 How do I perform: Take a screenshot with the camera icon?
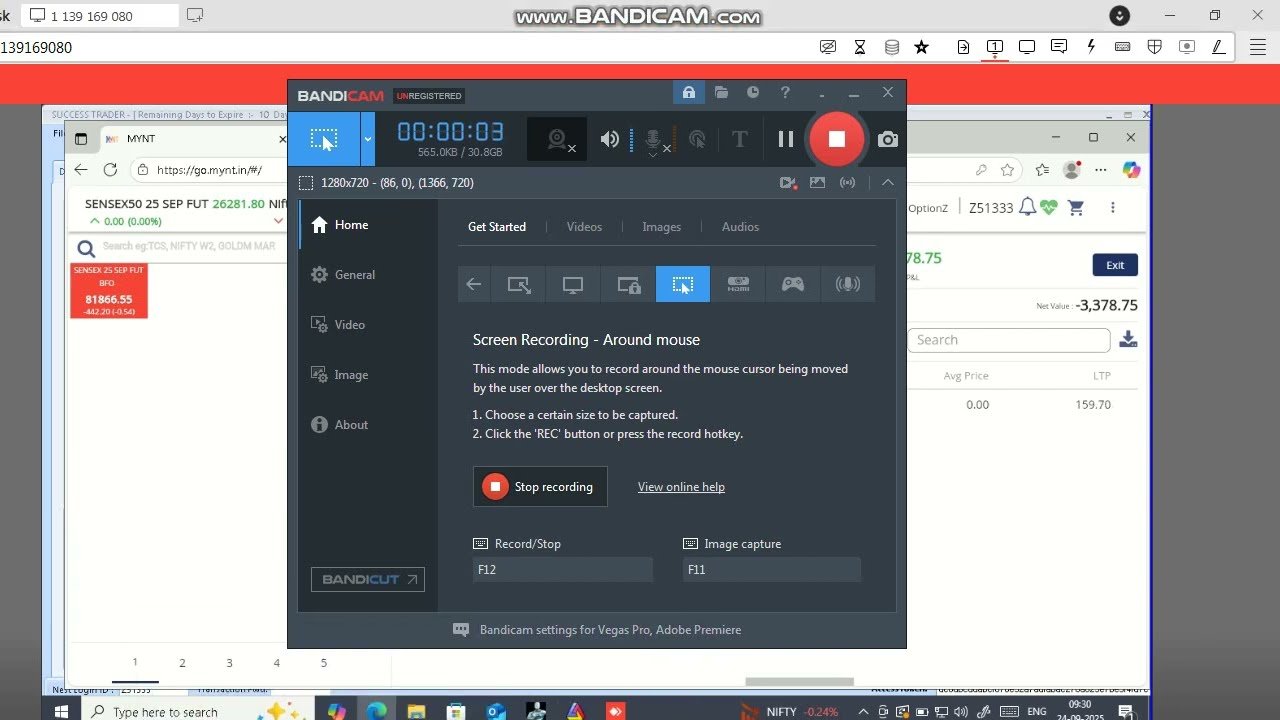[888, 139]
